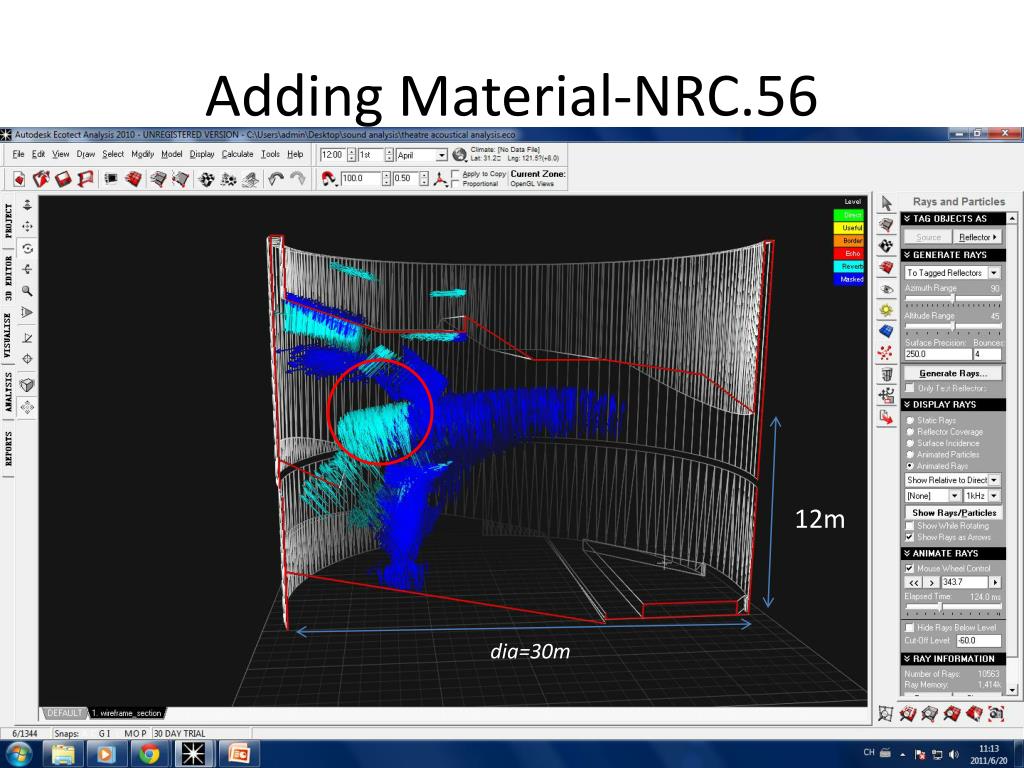The width and height of the screenshot is (1024, 768).
Task: Click the Redo arrow icon
Action: [x=298, y=178]
